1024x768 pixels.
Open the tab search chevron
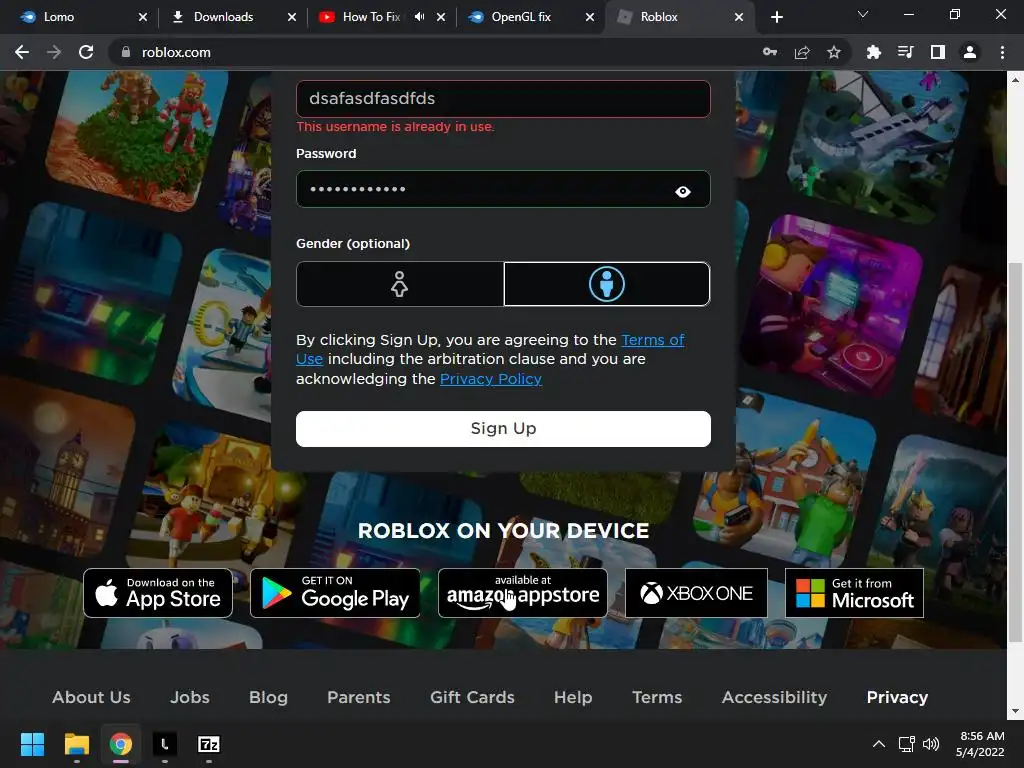[863, 14]
